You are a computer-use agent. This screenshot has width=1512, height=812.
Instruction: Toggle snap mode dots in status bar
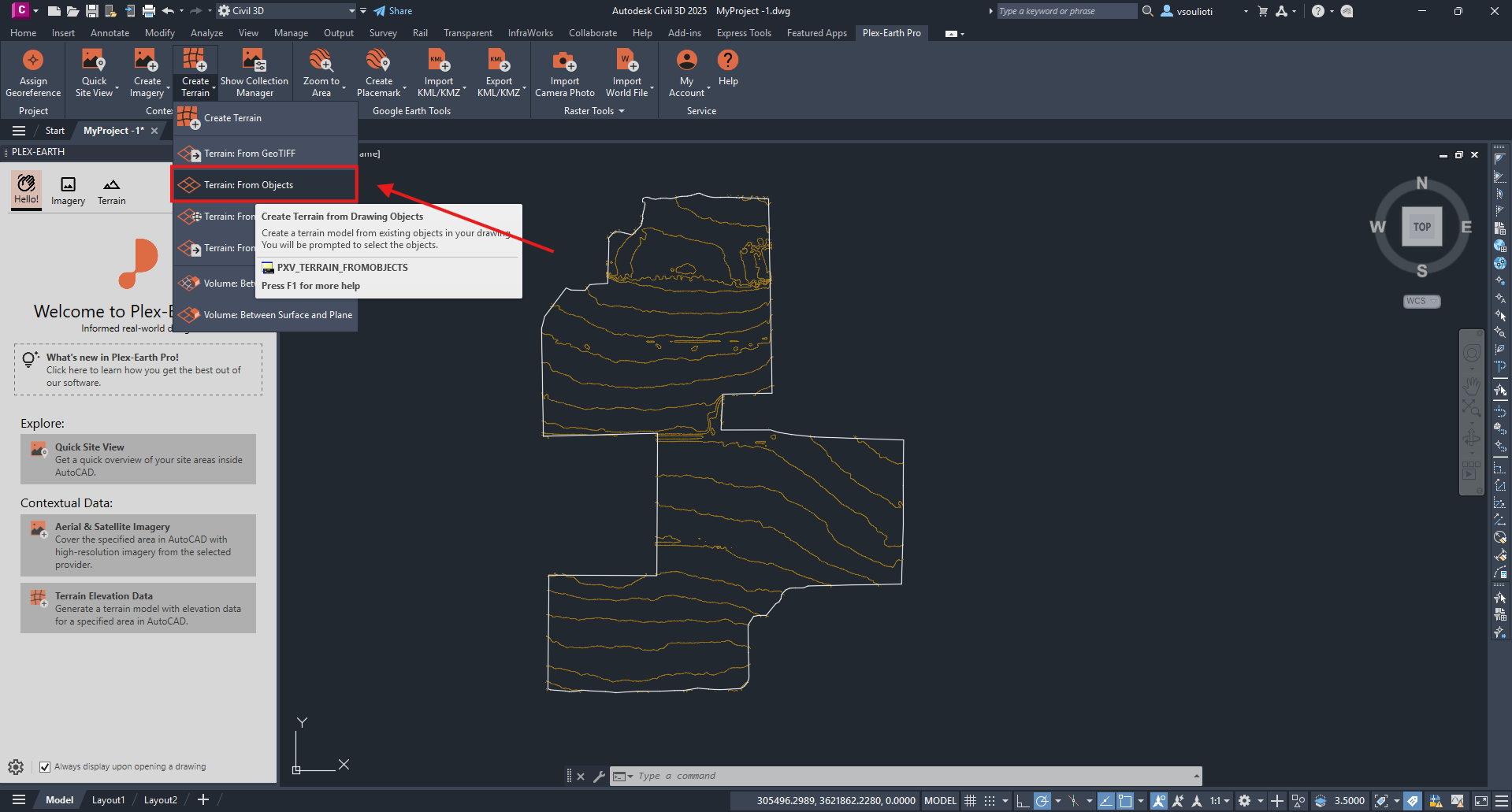point(990,801)
